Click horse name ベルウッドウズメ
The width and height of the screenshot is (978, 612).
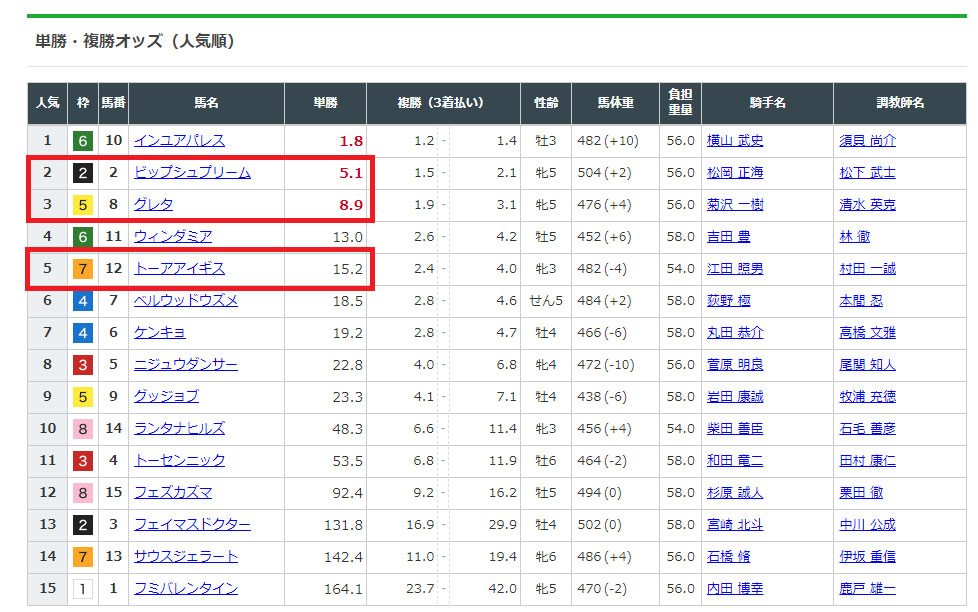[x=186, y=301]
